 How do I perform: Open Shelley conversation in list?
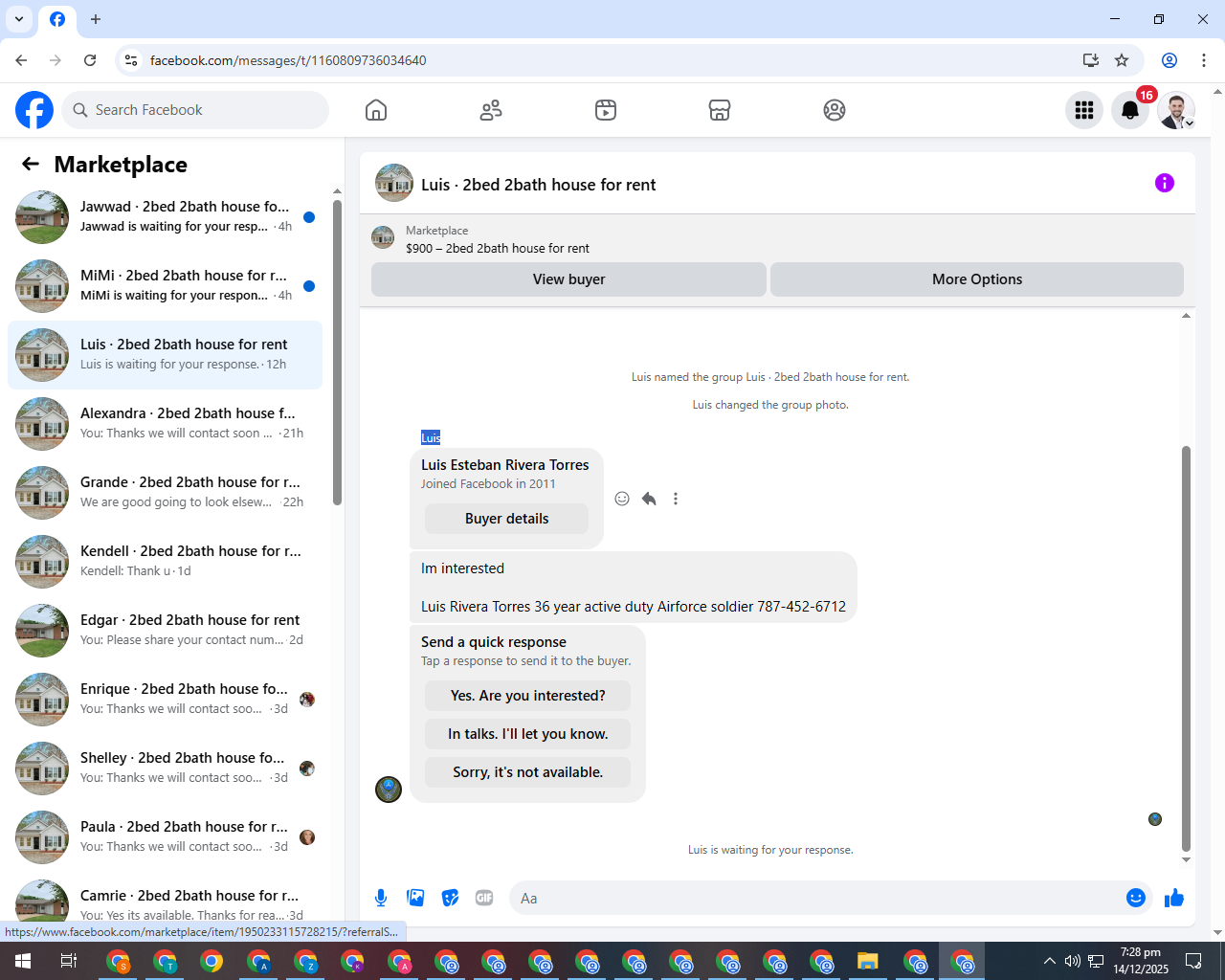tap(165, 768)
